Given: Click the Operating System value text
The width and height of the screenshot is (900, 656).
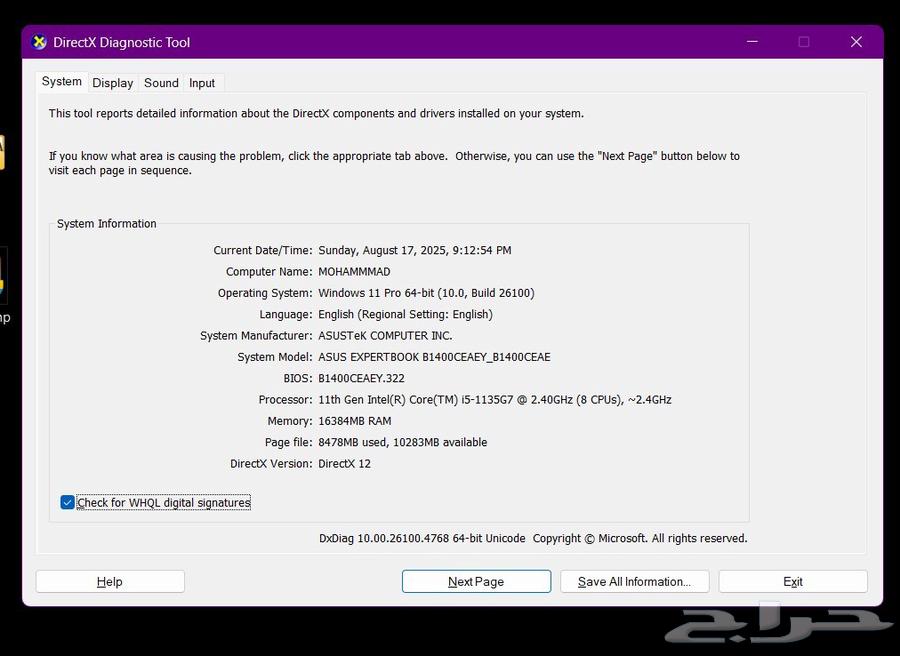Looking at the screenshot, I should (426, 293).
